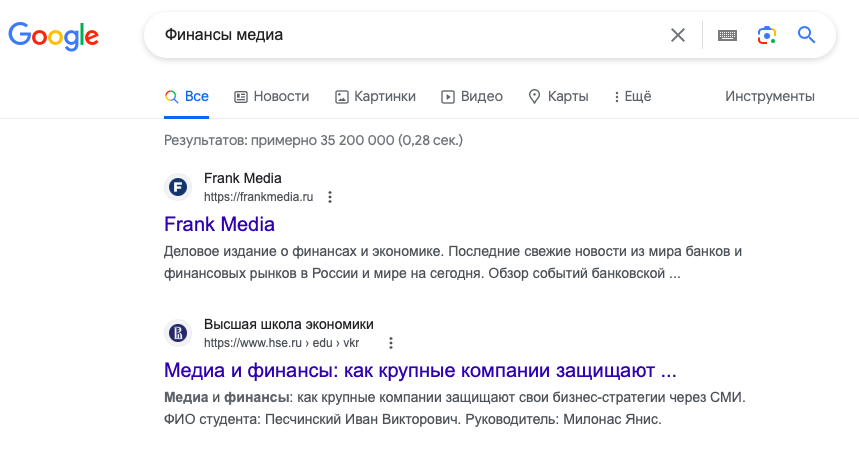Screen dimensions: 859x462
Task: Click the Деловое издание о финансах snippet
Action: 453,262
